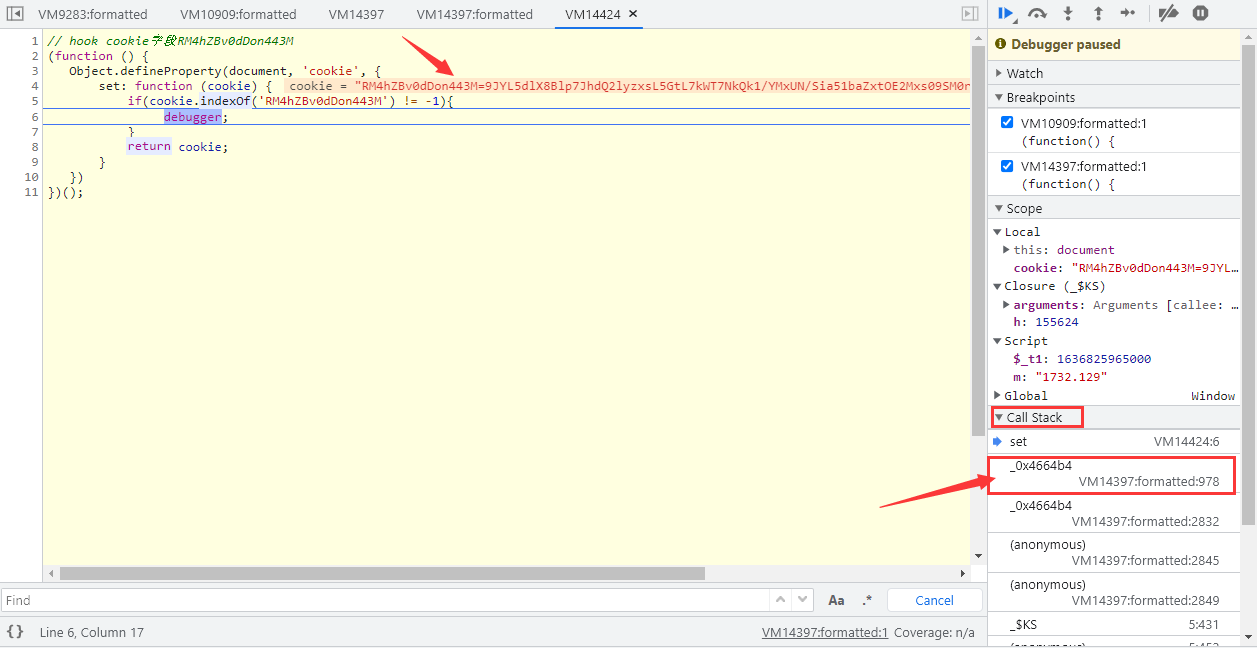Pretty print code with braces icon
The height and width of the screenshot is (648, 1257).
point(15,632)
